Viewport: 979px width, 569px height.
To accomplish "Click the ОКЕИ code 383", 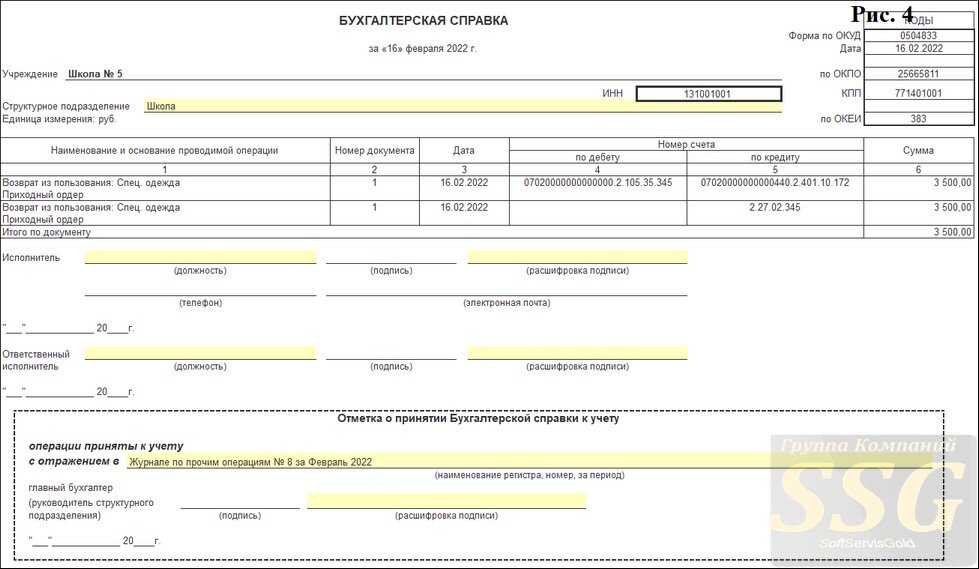I will pos(918,119).
